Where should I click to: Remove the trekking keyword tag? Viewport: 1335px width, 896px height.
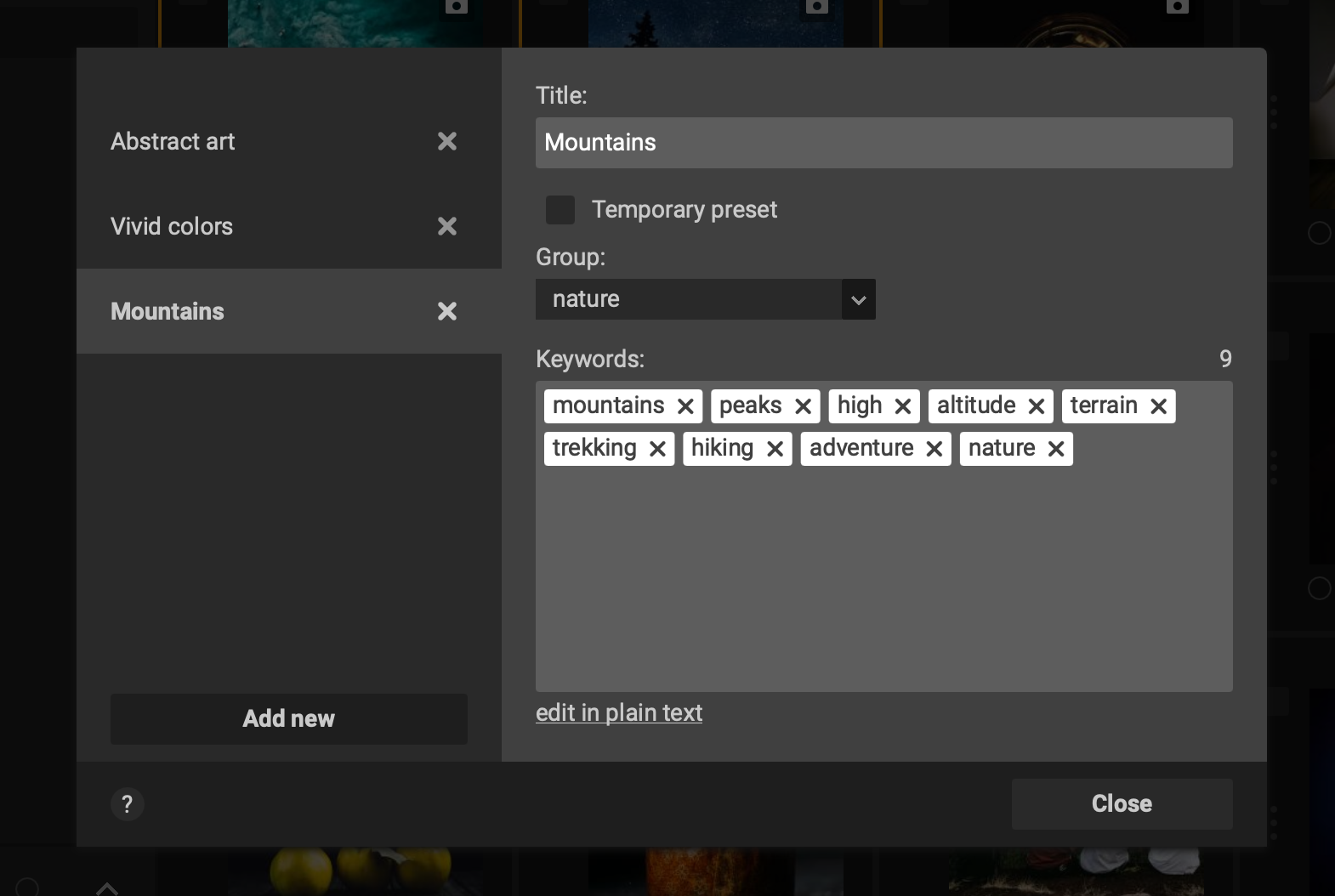(x=657, y=449)
